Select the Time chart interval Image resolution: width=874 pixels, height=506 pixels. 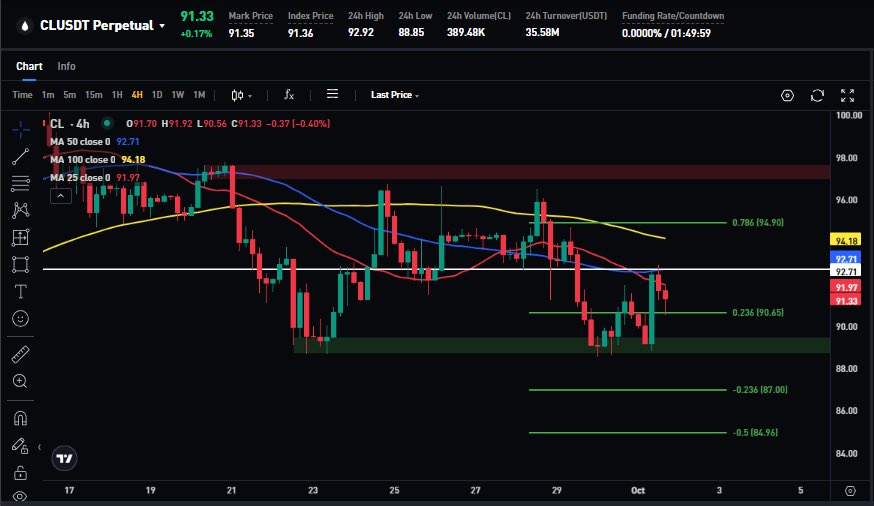[22, 95]
